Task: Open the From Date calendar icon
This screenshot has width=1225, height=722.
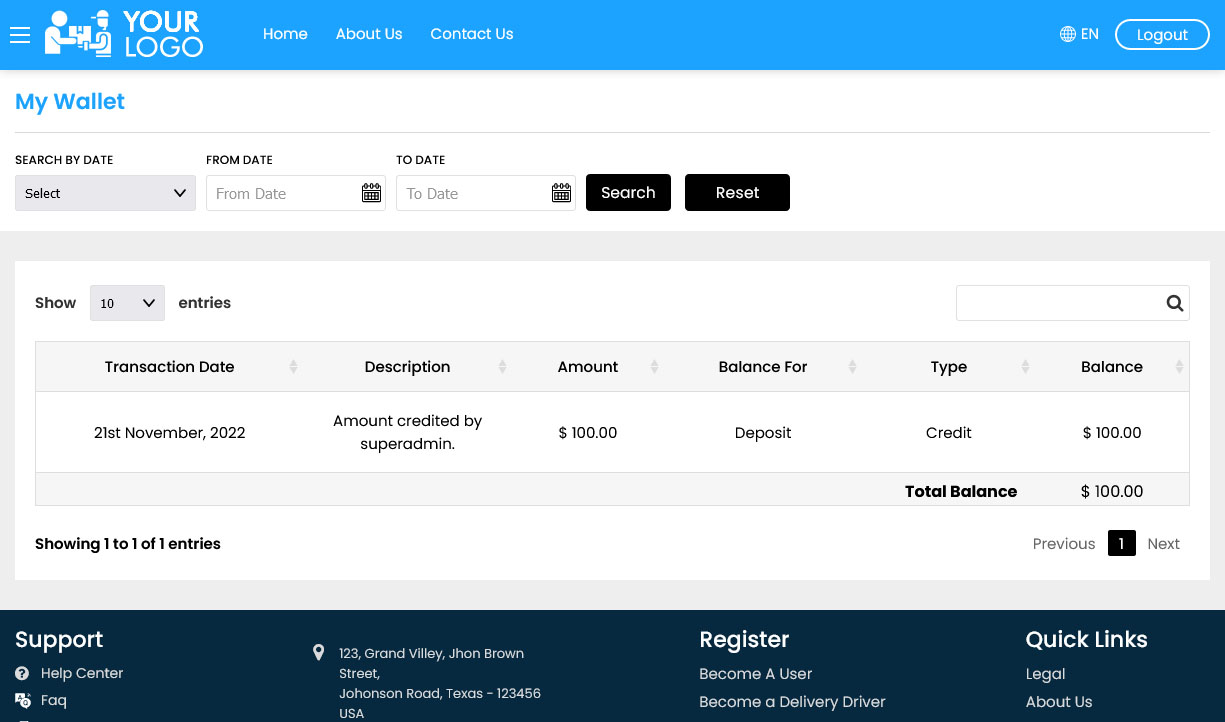Action: [371, 193]
